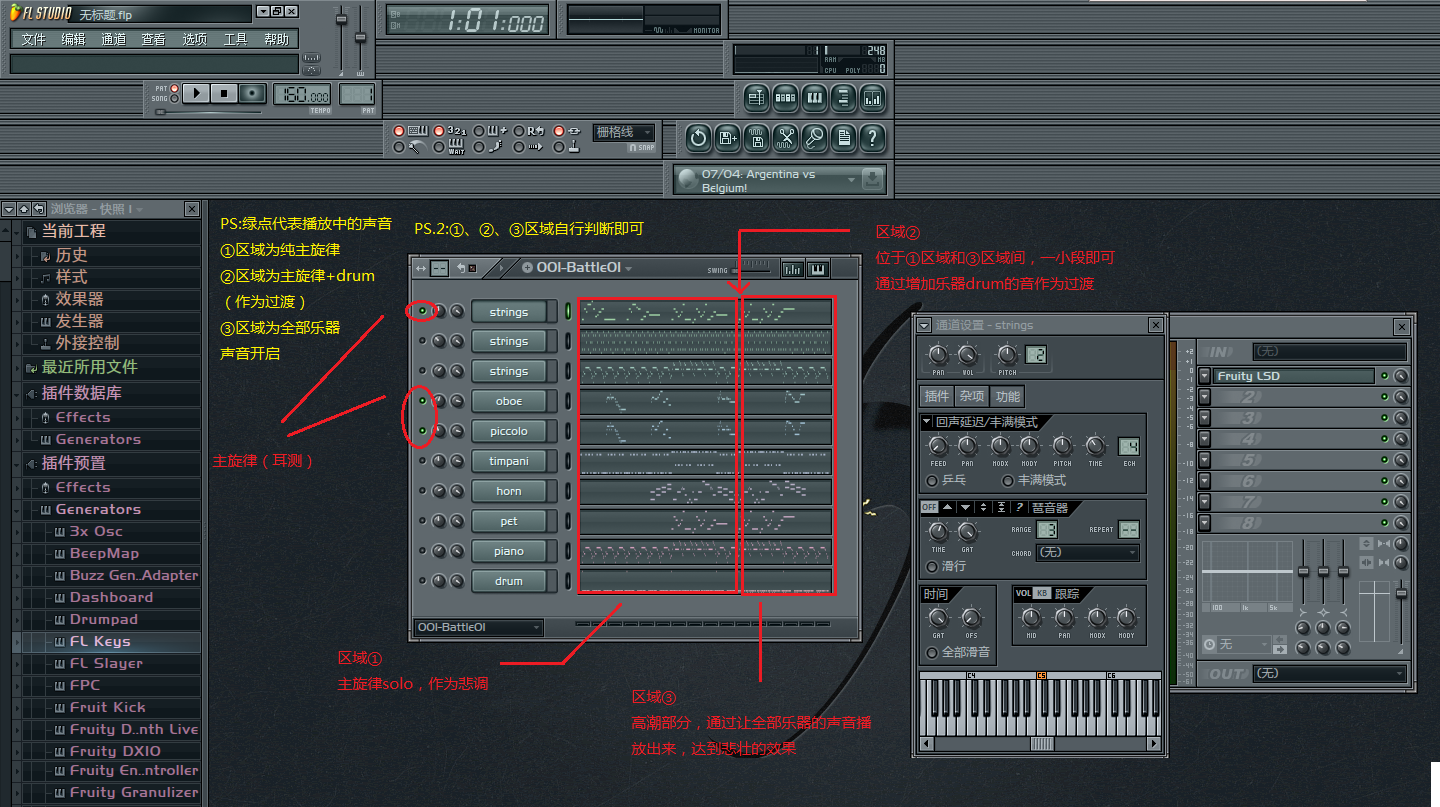Click the tempo display showing 160
Viewport: 1440px width, 807px height.
coord(303,95)
